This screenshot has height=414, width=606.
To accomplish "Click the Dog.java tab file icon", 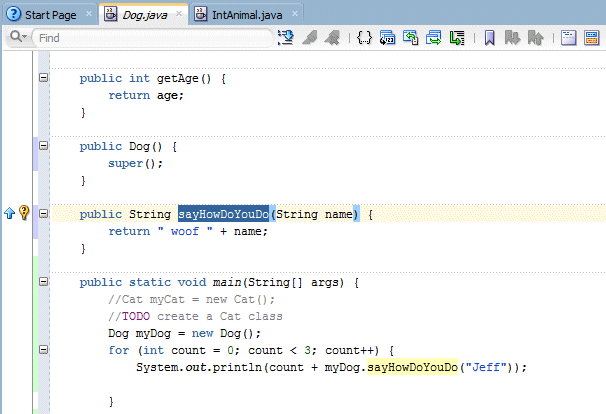I will [x=111, y=14].
